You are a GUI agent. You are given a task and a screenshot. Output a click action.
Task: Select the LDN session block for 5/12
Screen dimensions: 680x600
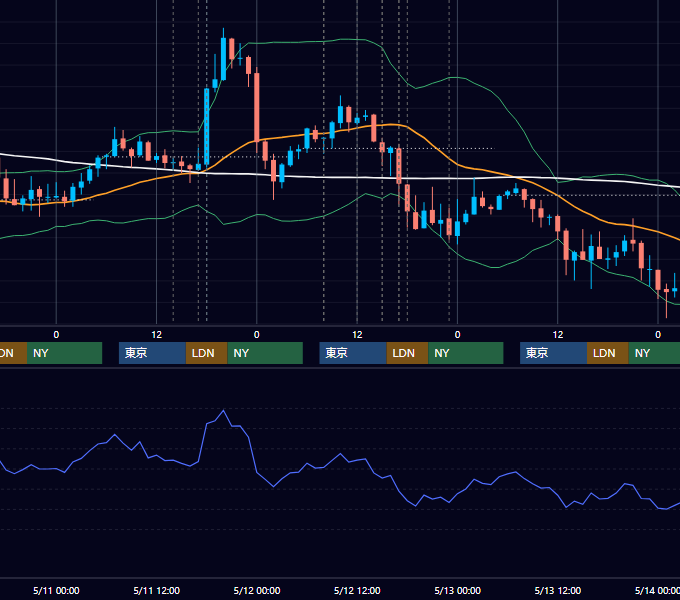tap(407, 353)
